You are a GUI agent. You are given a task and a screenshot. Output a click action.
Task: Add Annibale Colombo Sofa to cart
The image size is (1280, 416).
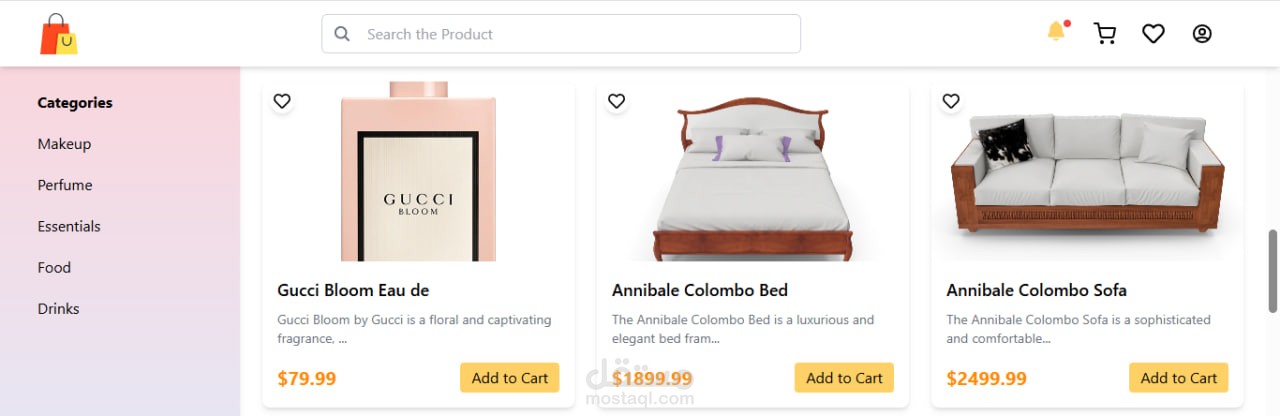pos(1179,378)
